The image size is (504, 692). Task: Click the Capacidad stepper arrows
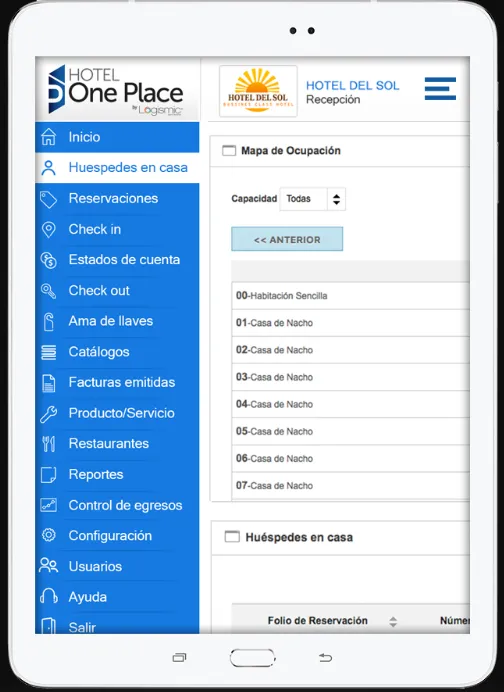pos(336,199)
